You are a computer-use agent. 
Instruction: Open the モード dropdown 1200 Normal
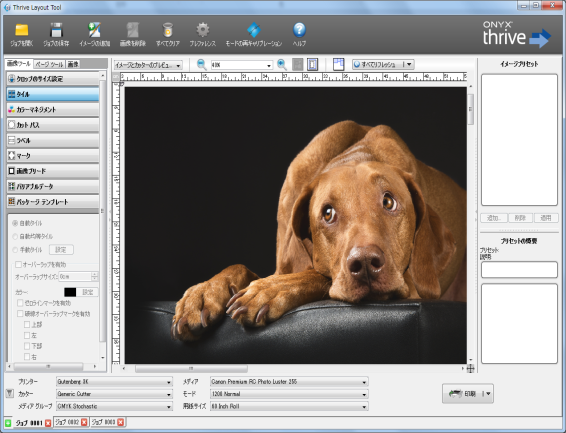click(x=289, y=394)
